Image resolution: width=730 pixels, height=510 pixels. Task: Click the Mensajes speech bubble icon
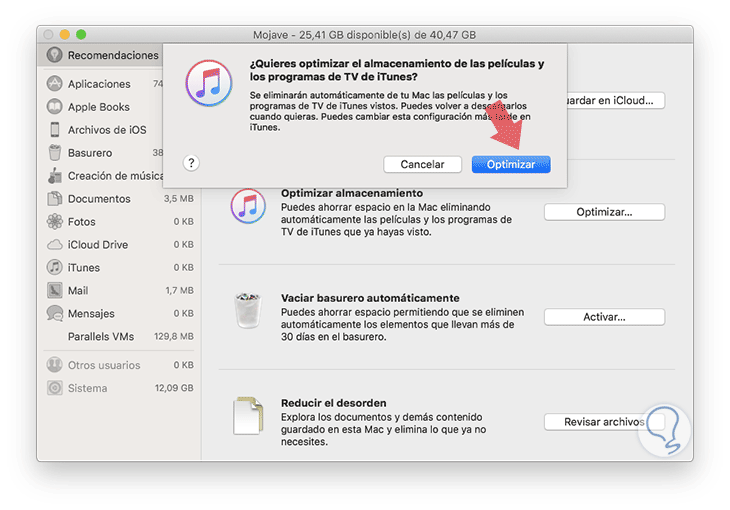tap(54, 313)
